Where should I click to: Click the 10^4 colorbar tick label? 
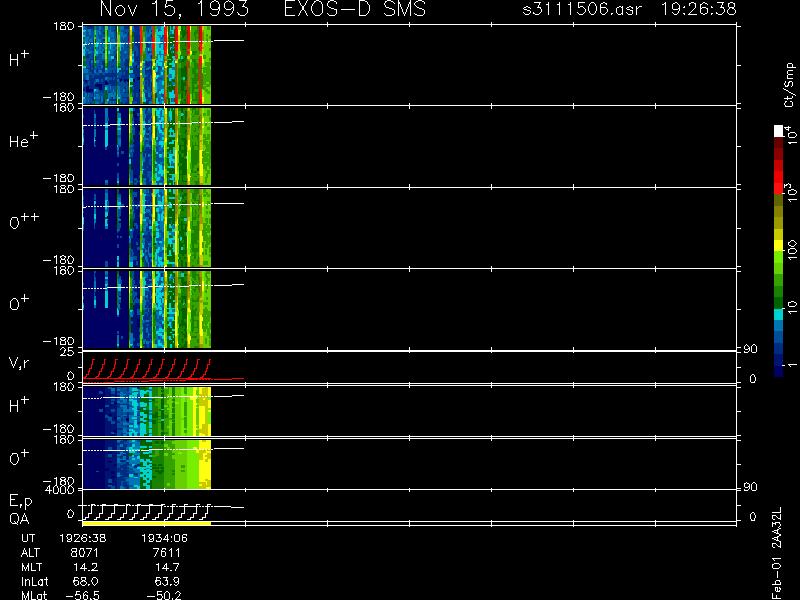(x=791, y=133)
